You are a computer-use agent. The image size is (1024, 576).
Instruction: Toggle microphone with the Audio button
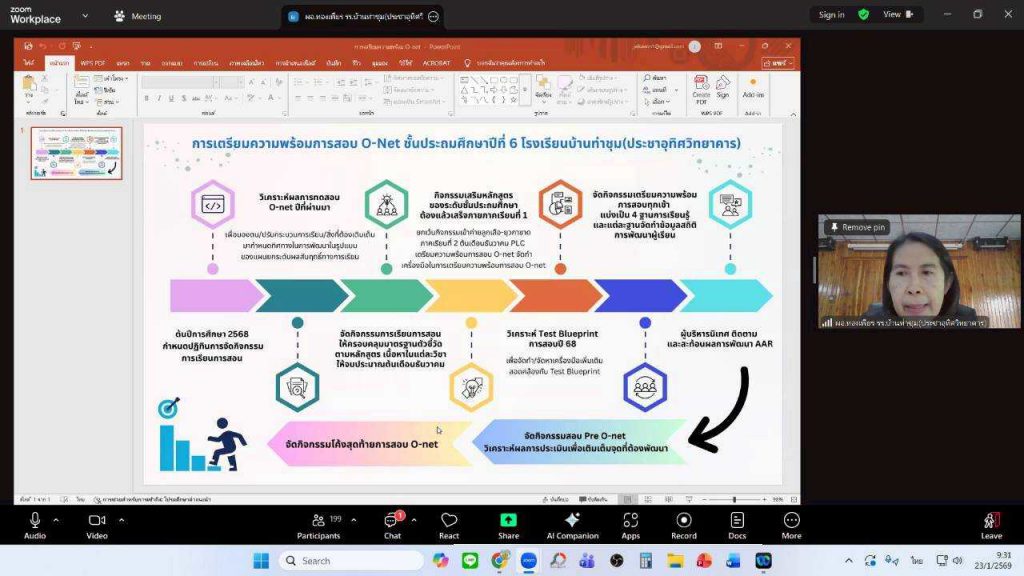pos(35,524)
